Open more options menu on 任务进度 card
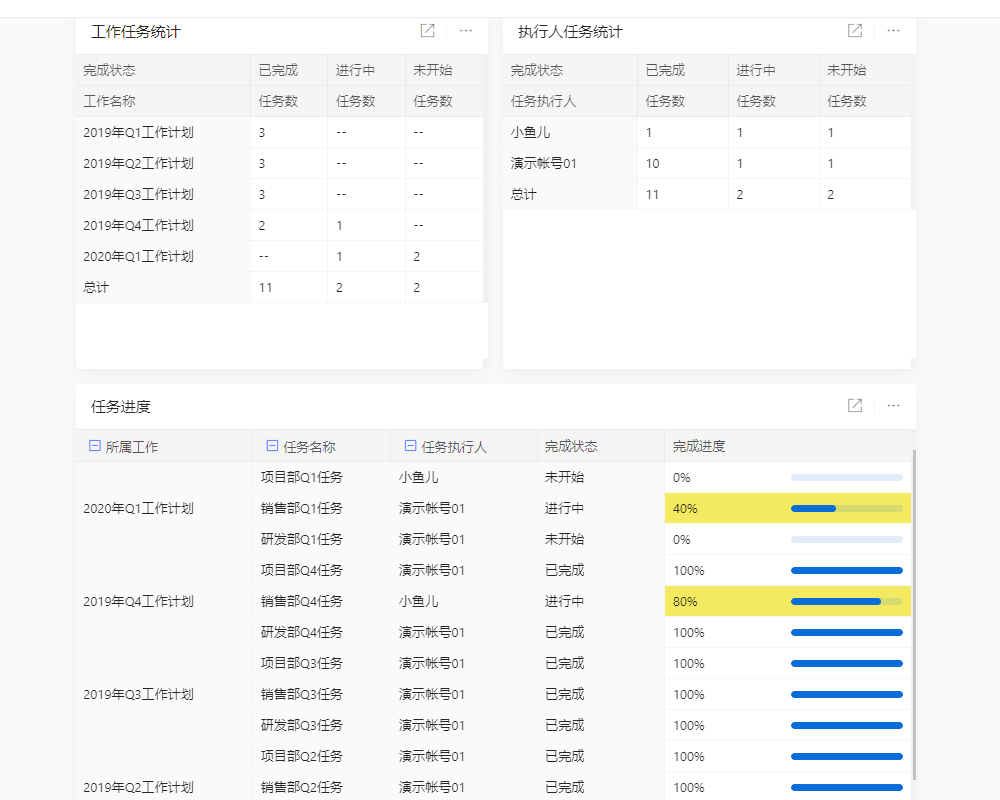Image resolution: width=1000 pixels, height=800 pixels. (893, 406)
